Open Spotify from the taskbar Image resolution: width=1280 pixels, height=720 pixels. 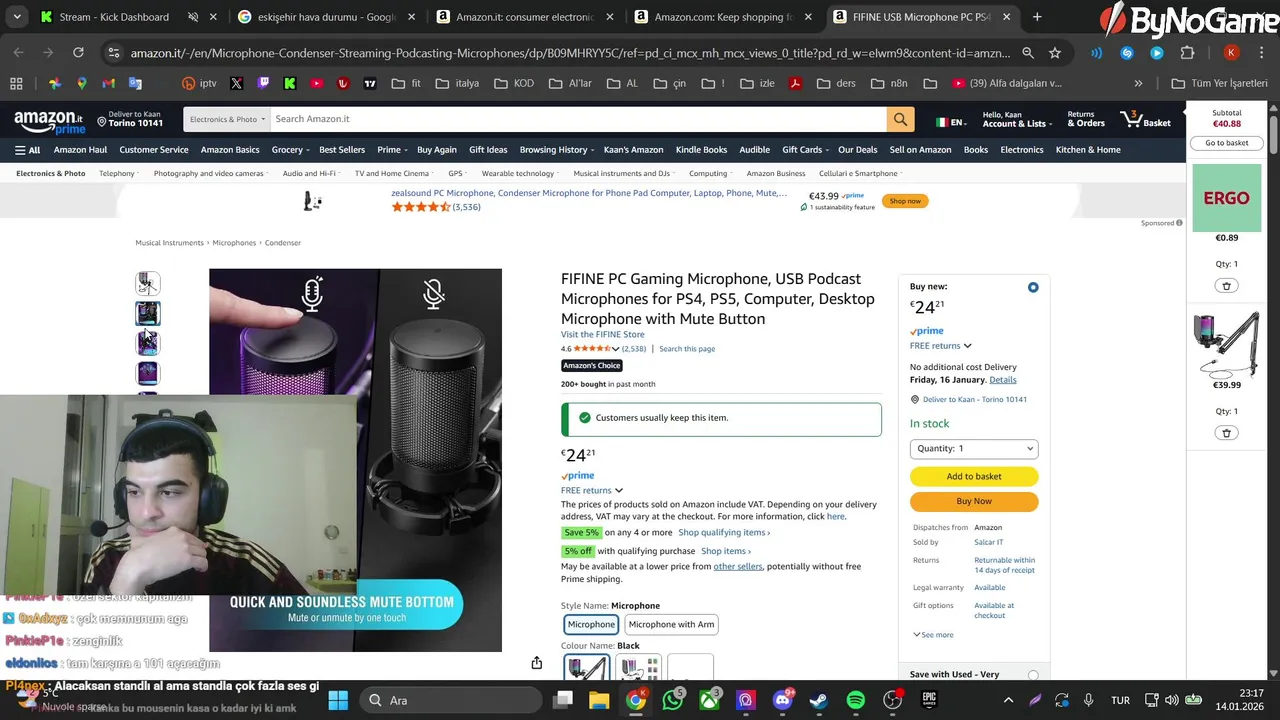click(x=856, y=700)
